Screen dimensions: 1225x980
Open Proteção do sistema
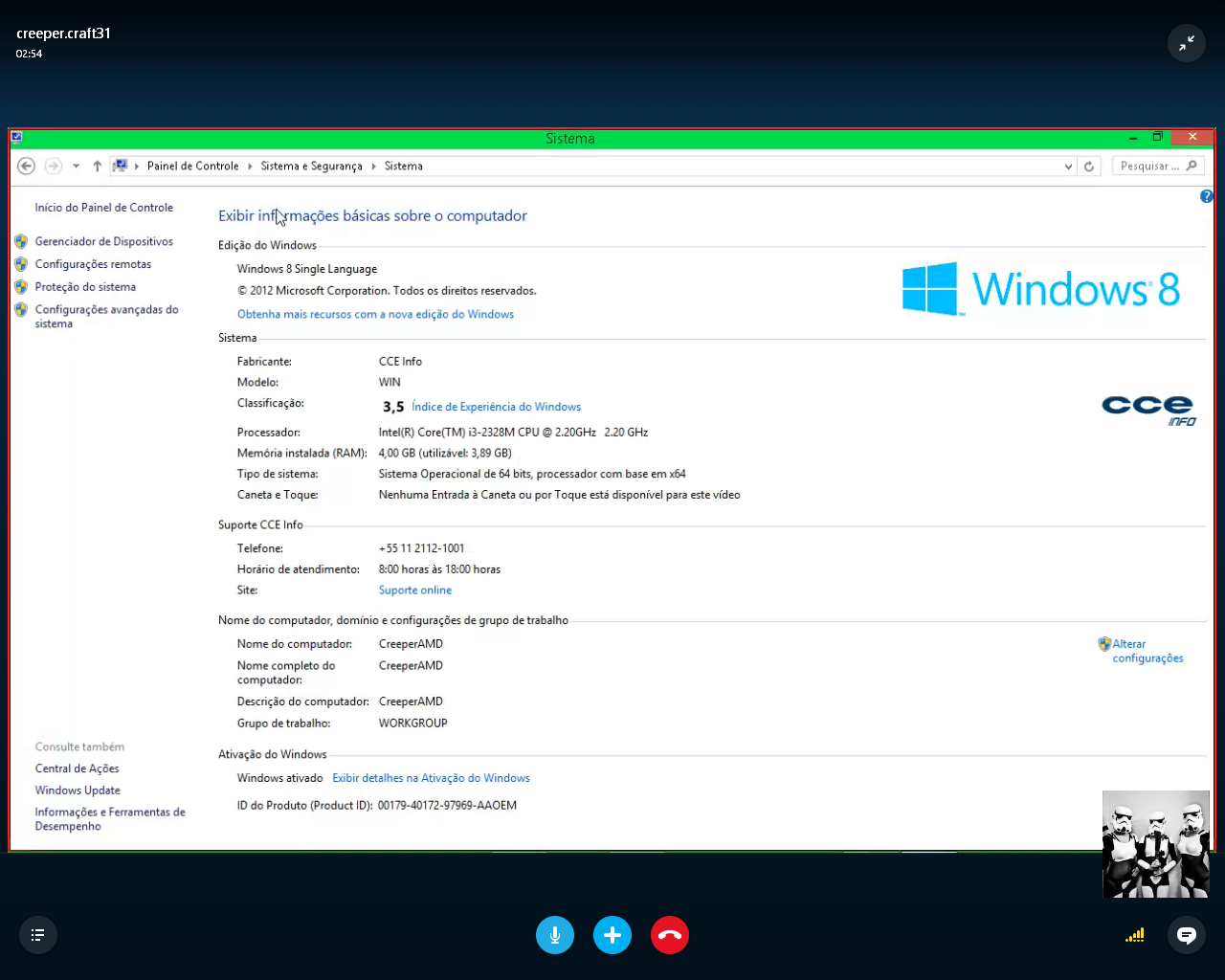(85, 287)
